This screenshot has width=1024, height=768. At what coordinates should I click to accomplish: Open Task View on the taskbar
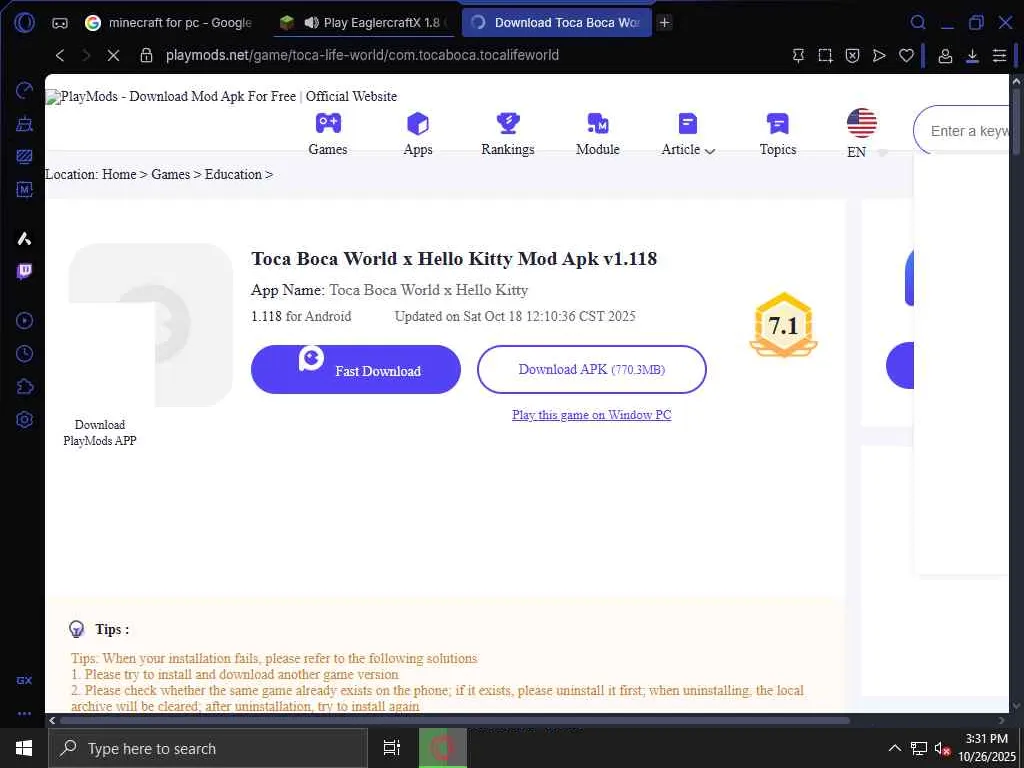(x=392, y=748)
